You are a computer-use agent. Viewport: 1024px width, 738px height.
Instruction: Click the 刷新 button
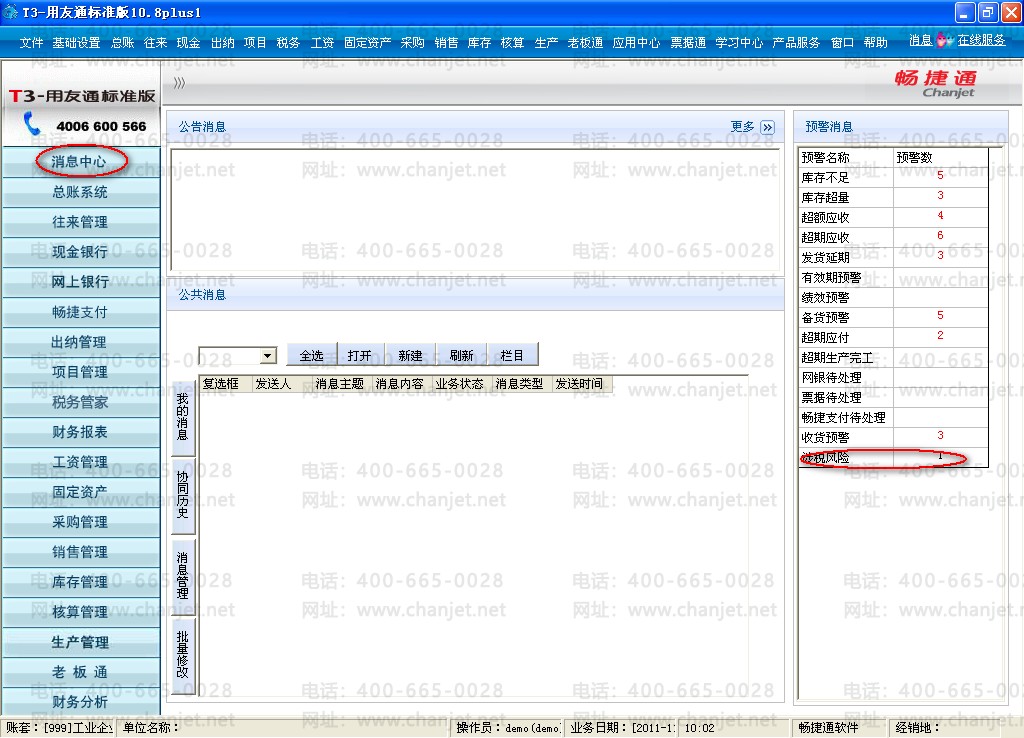coord(462,355)
